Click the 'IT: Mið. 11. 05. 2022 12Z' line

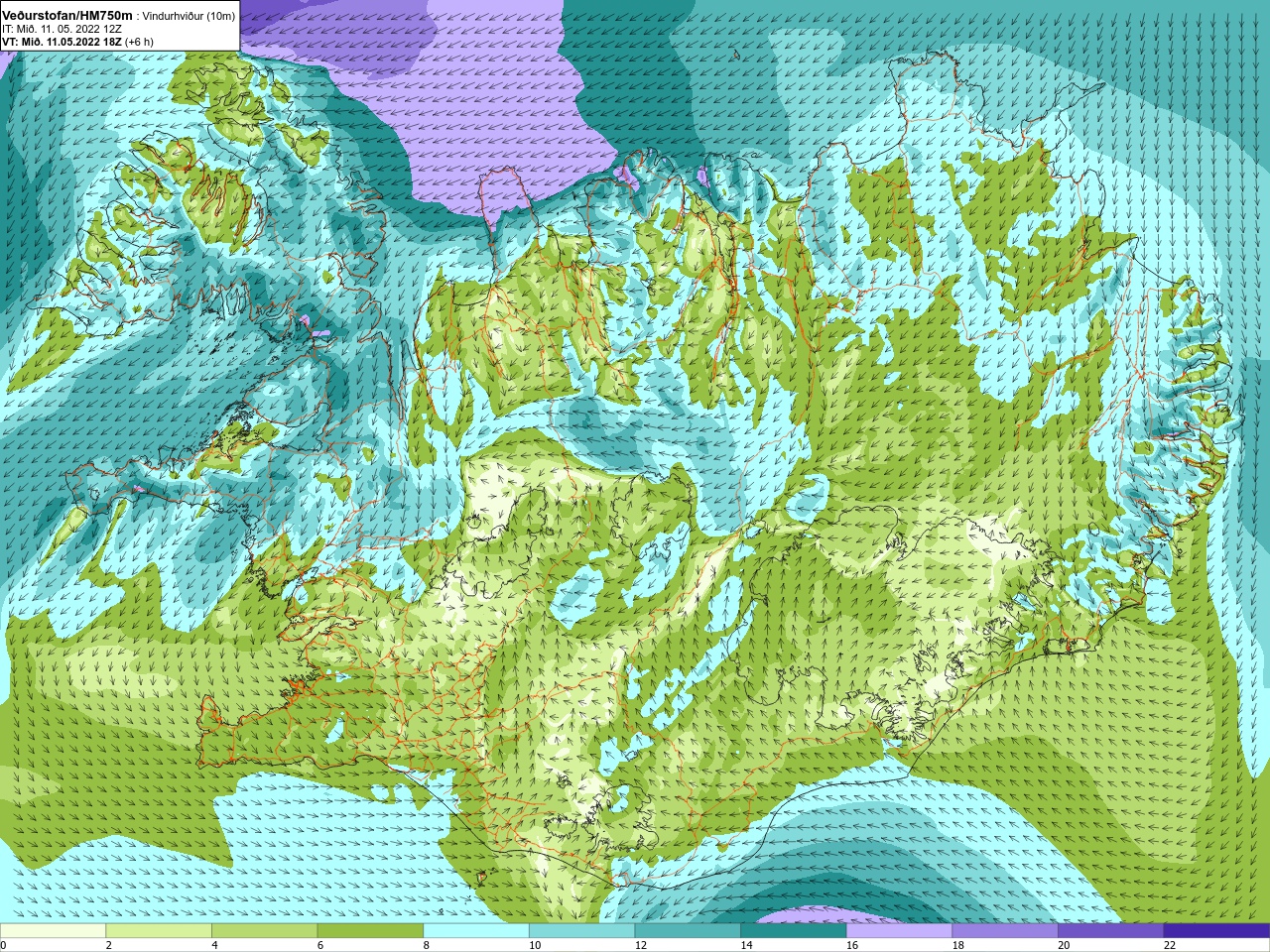coord(62,29)
